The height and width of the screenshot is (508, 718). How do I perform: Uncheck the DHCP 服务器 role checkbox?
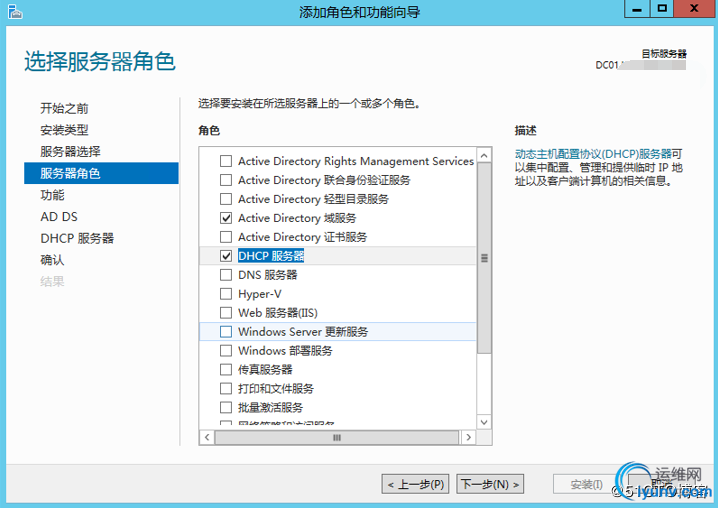[226, 256]
